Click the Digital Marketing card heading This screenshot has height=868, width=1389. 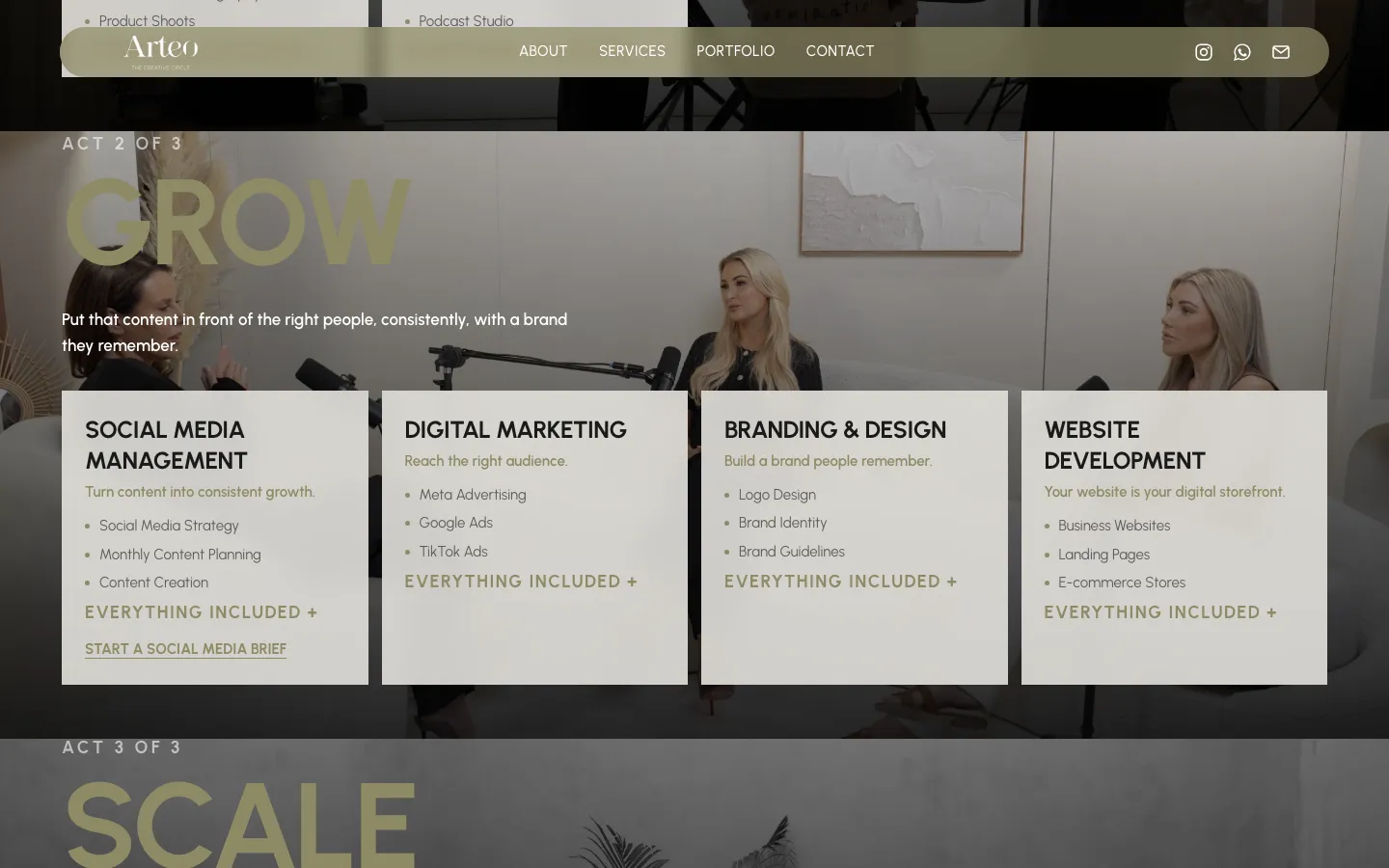click(515, 429)
